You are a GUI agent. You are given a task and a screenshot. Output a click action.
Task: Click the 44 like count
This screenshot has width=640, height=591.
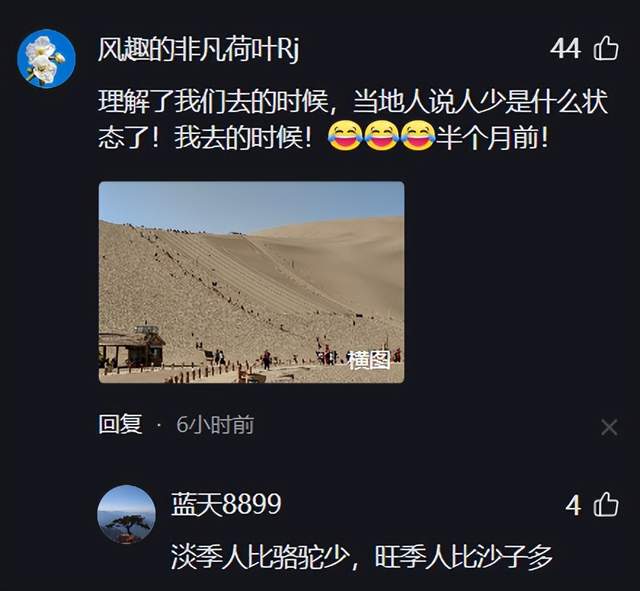coord(565,49)
